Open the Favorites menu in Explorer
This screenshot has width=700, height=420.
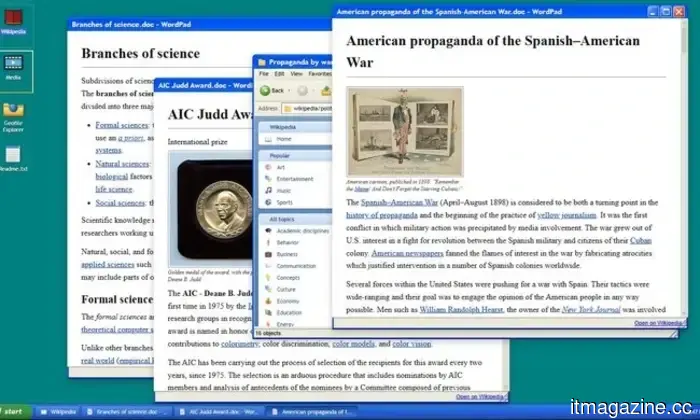point(320,74)
